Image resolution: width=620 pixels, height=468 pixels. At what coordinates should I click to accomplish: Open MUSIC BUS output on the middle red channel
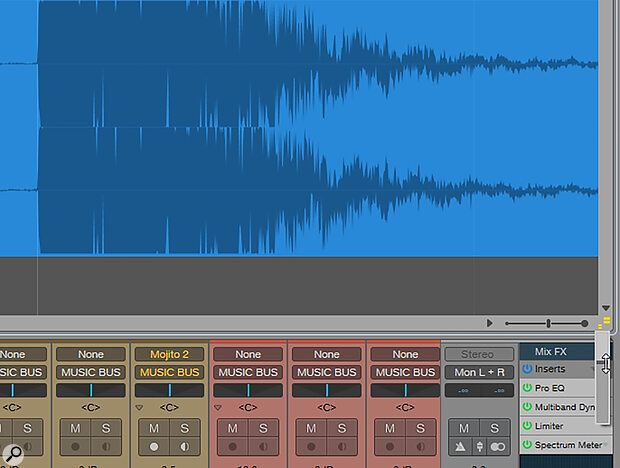327,372
